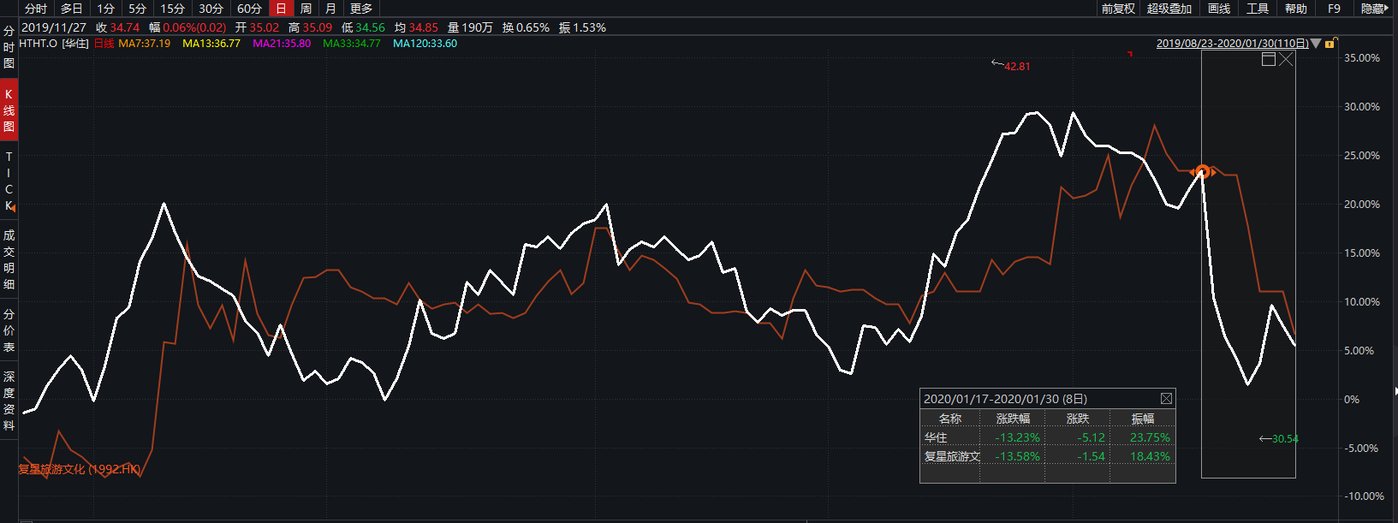This screenshot has width=1398, height=523.
Task: Open the 画线 drawing tools
Action: pyautogui.click(x=1219, y=8)
